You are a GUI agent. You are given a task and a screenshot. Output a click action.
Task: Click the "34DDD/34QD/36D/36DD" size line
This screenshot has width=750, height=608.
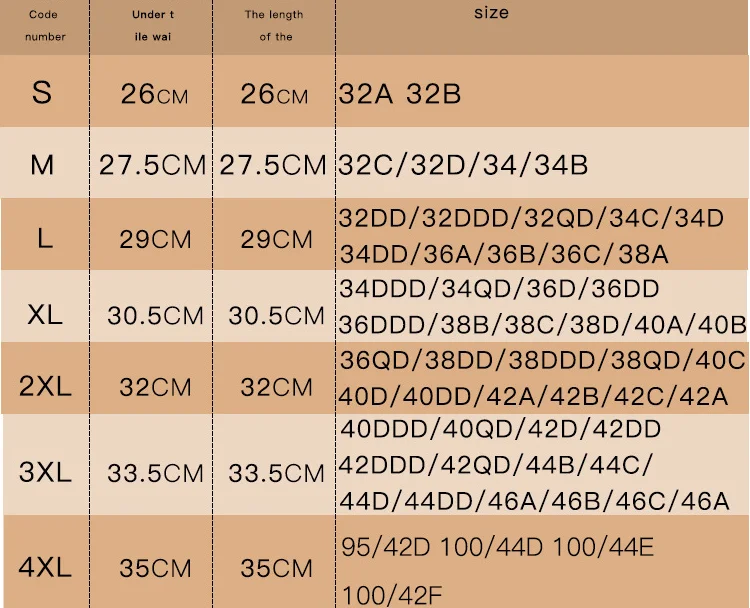(x=500, y=290)
